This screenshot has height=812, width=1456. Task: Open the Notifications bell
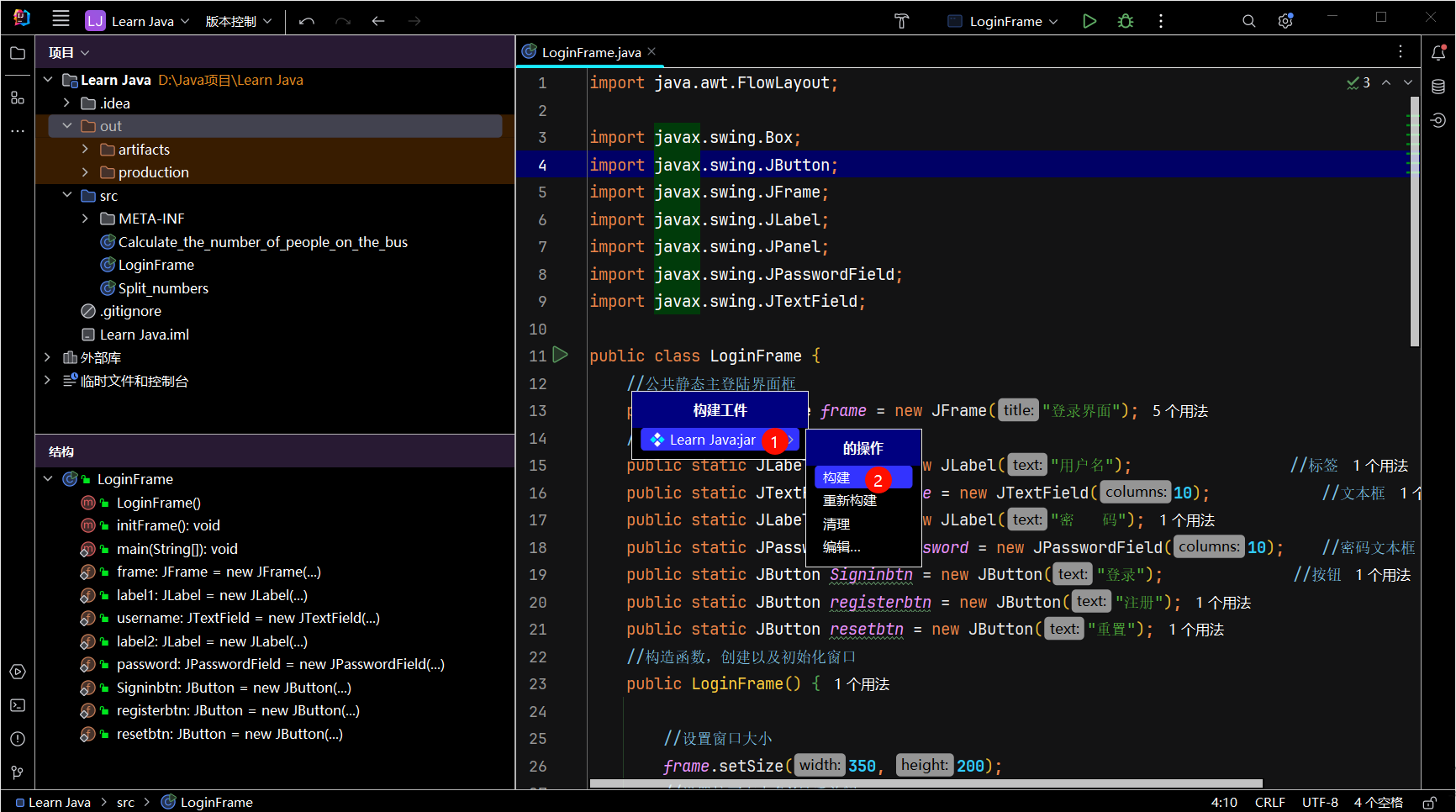[1438, 53]
